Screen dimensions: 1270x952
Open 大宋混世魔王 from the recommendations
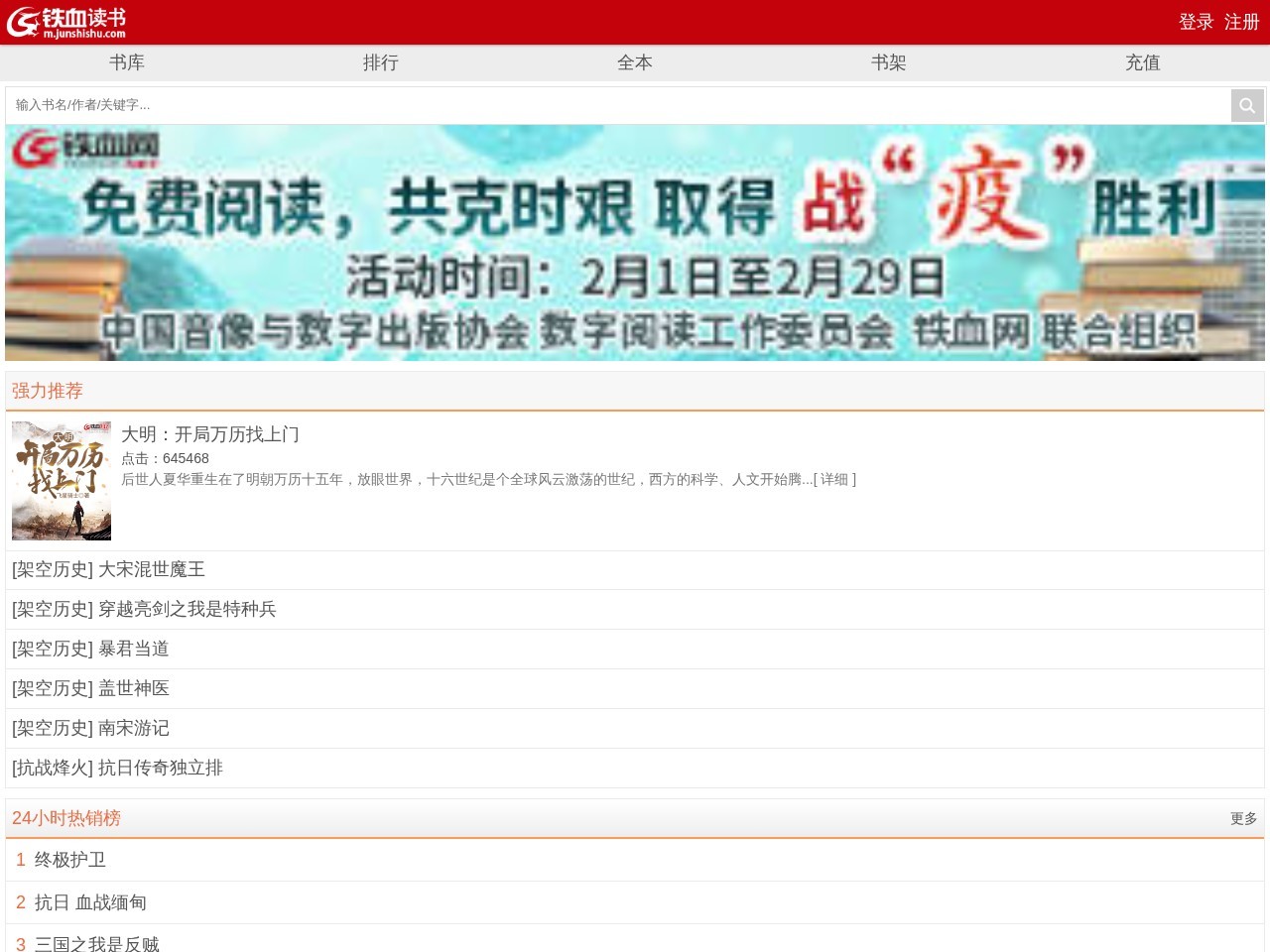click(151, 569)
